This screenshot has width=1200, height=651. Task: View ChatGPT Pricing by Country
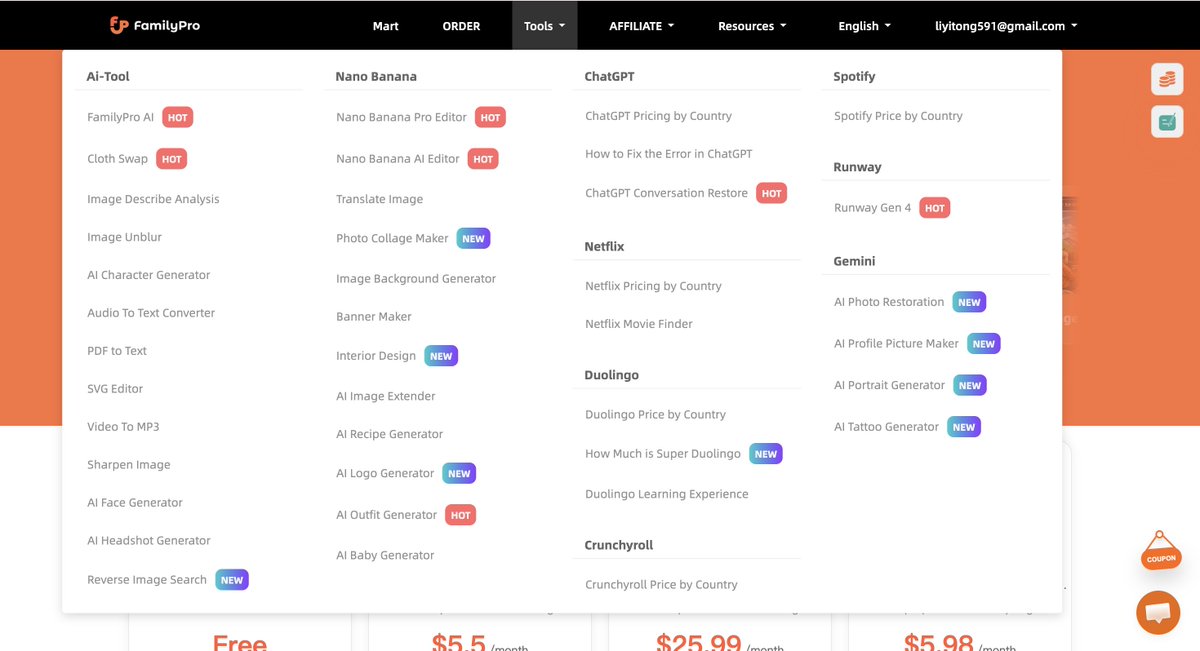(x=658, y=116)
